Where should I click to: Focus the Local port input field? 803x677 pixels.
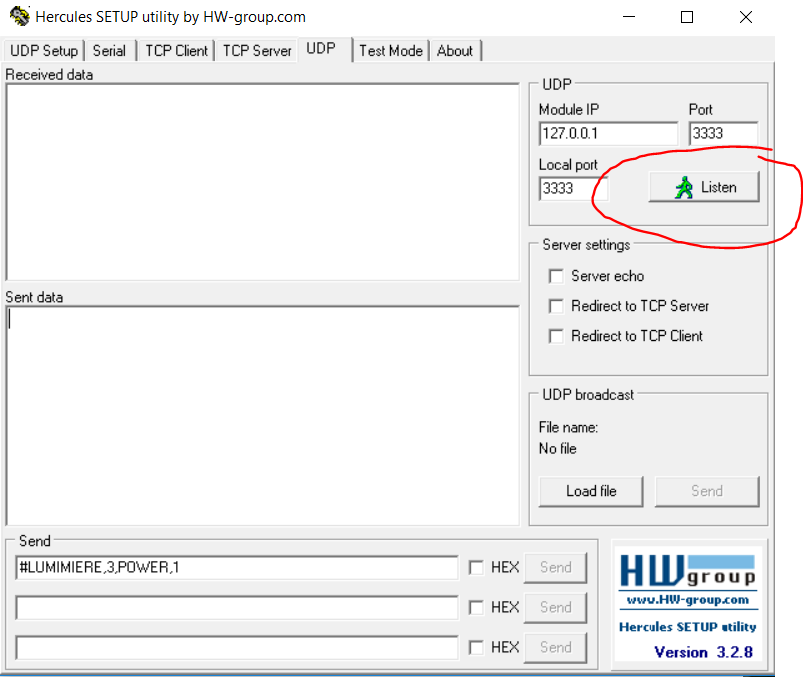coord(573,188)
